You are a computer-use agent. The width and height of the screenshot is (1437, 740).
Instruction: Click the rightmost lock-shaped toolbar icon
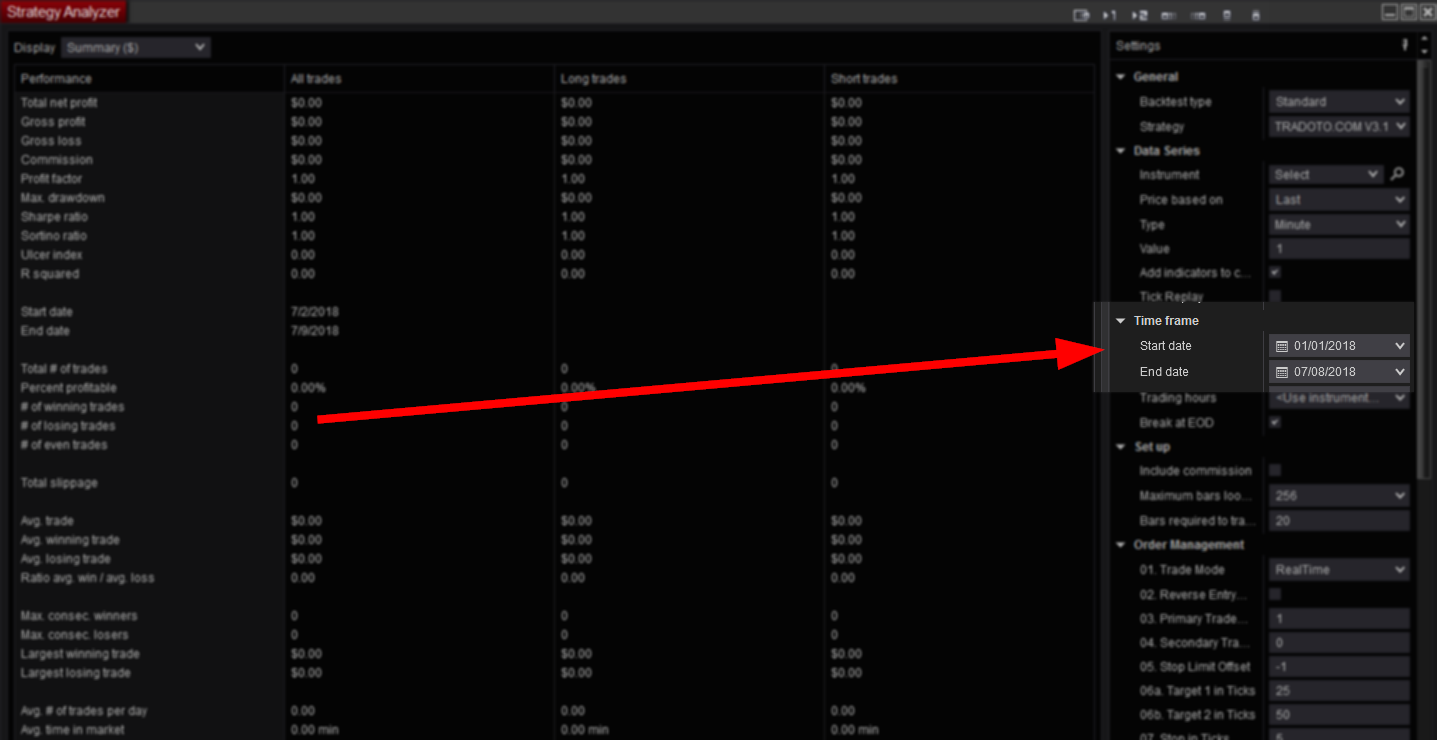[1255, 15]
